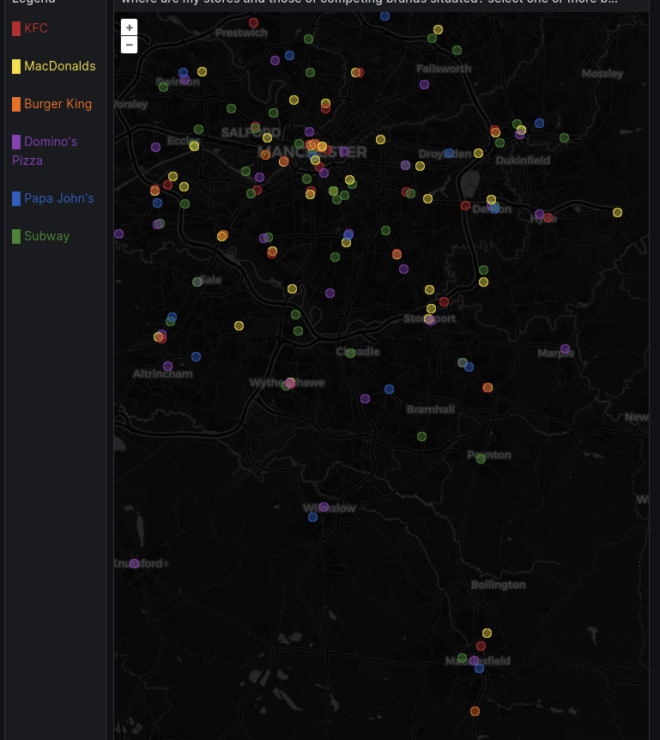Click the yellow marker north of Macclesfield
This screenshot has width=660, height=740.
(487, 633)
